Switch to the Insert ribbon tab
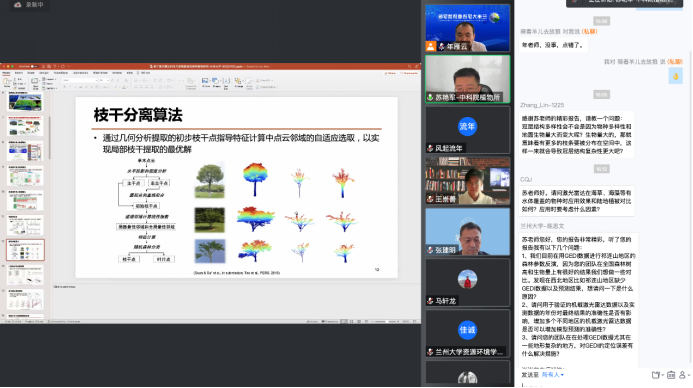Screen dimensions: 693x388 tap(19, 73)
